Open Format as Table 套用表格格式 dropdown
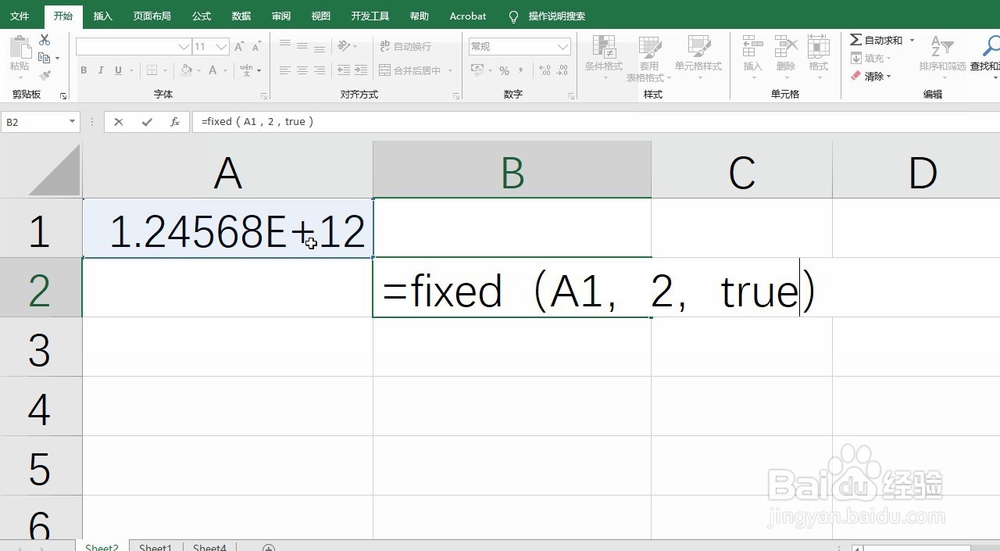Screen dimensions: 1000x551 point(649,59)
